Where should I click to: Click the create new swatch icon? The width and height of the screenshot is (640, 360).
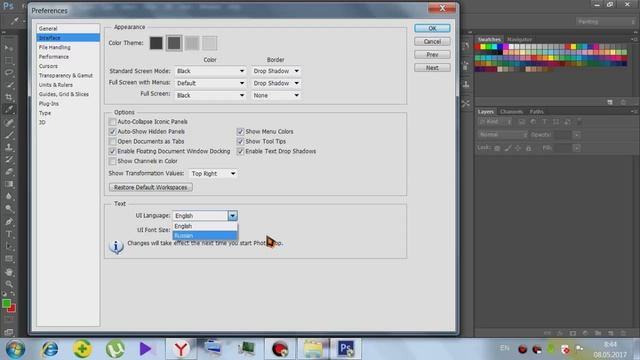pyautogui.click(x=610, y=102)
